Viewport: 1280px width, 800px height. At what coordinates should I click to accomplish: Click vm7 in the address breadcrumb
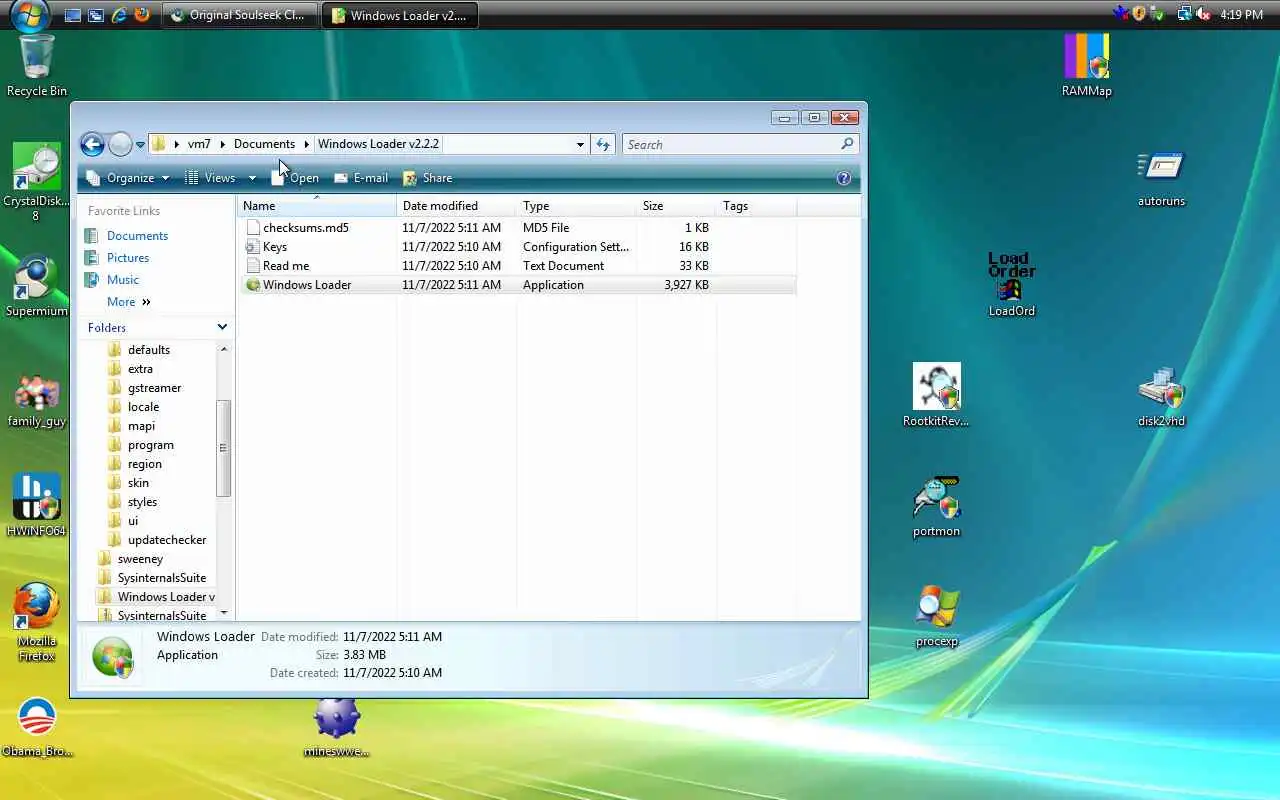199,144
